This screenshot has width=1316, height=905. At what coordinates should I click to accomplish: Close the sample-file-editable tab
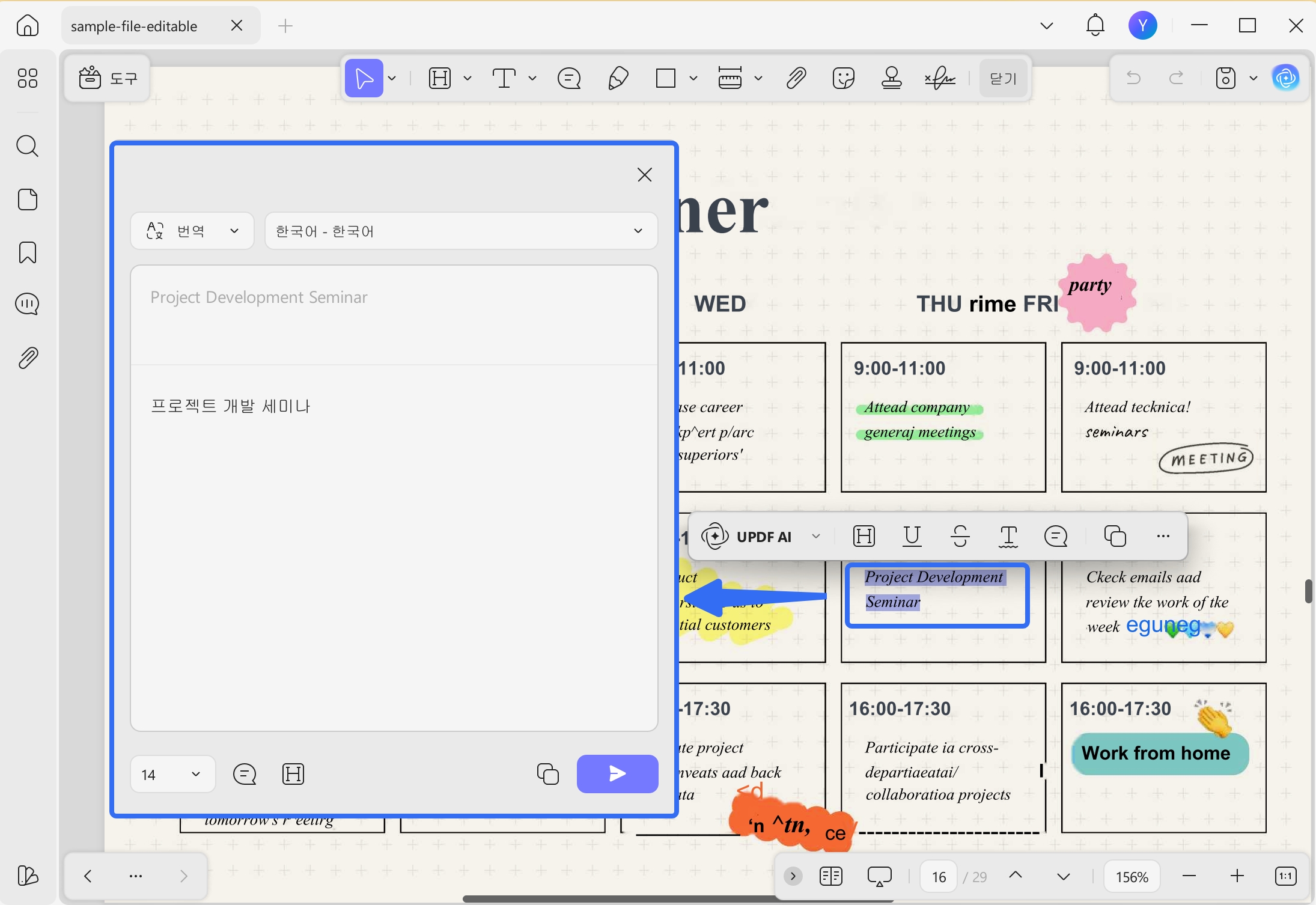[237, 25]
